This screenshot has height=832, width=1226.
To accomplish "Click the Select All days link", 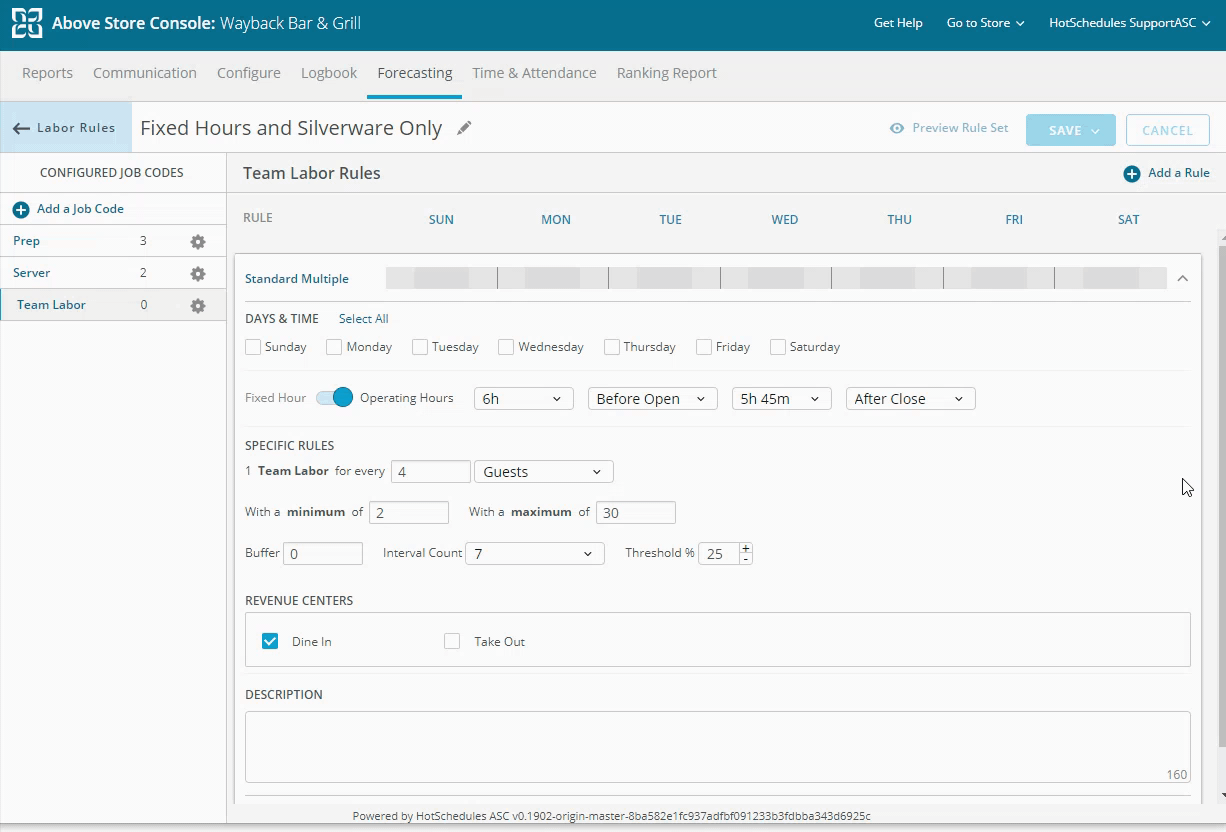I will (363, 319).
